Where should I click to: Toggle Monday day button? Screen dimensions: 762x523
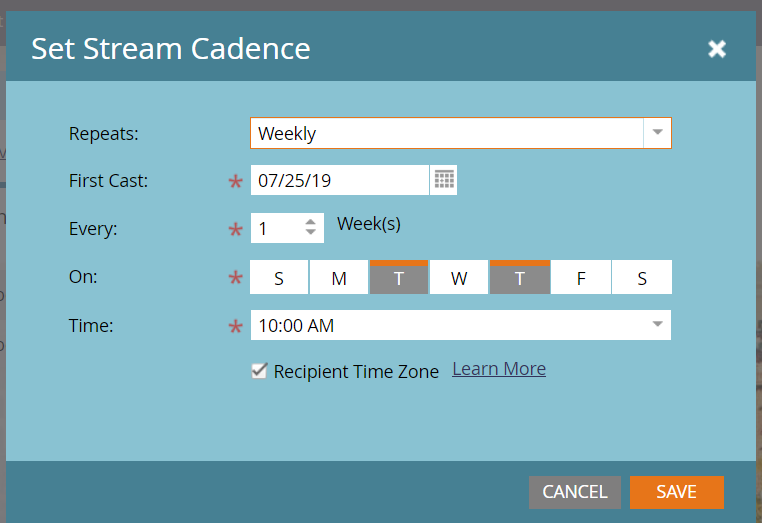click(x=339, y=278)
